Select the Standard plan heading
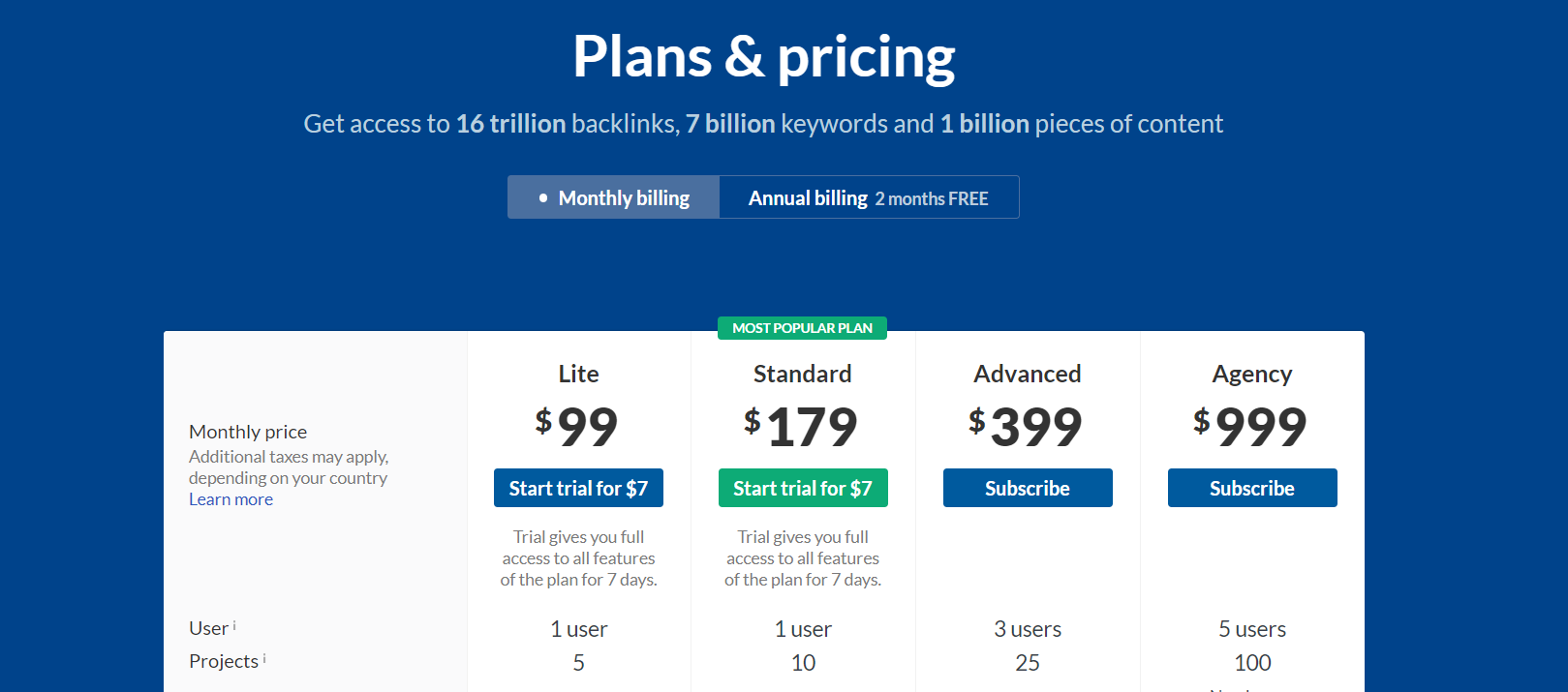 click(x=803, y=374)
